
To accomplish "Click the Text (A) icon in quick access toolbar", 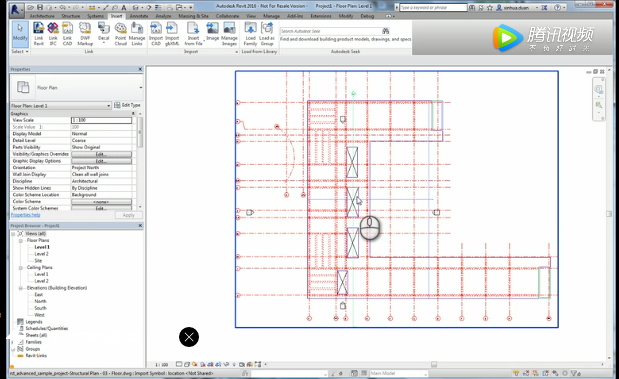I will point(124,7).
